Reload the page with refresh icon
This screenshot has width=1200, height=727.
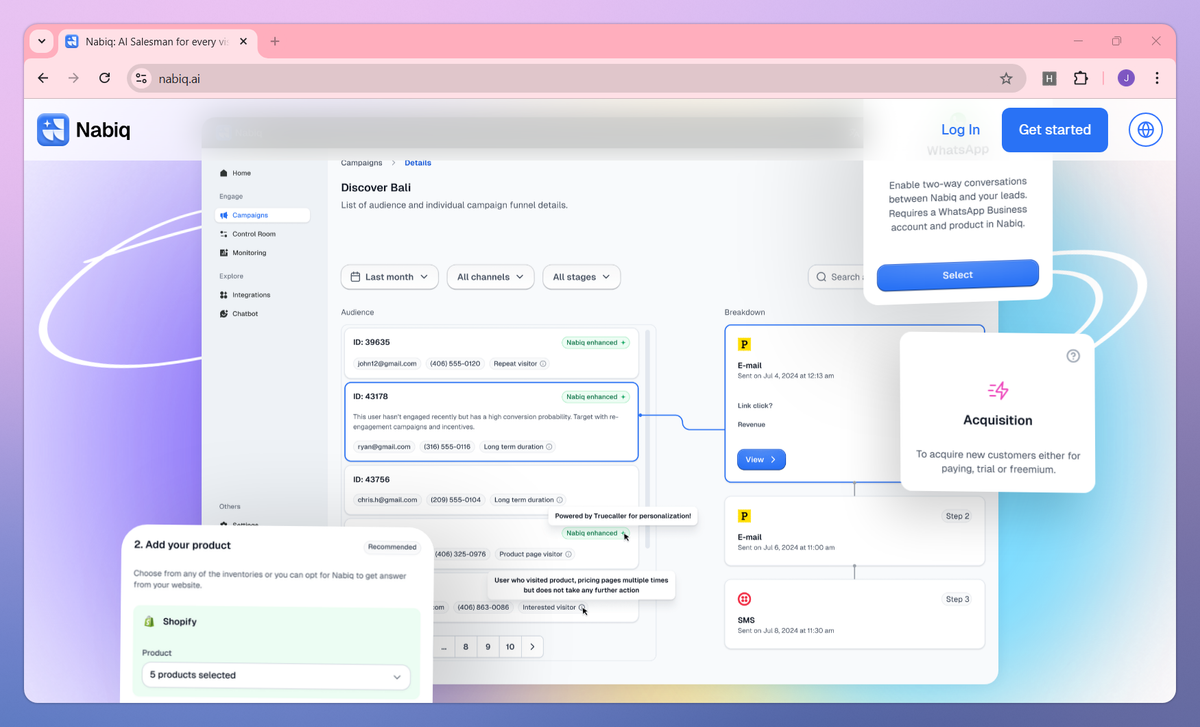(104, 78)
